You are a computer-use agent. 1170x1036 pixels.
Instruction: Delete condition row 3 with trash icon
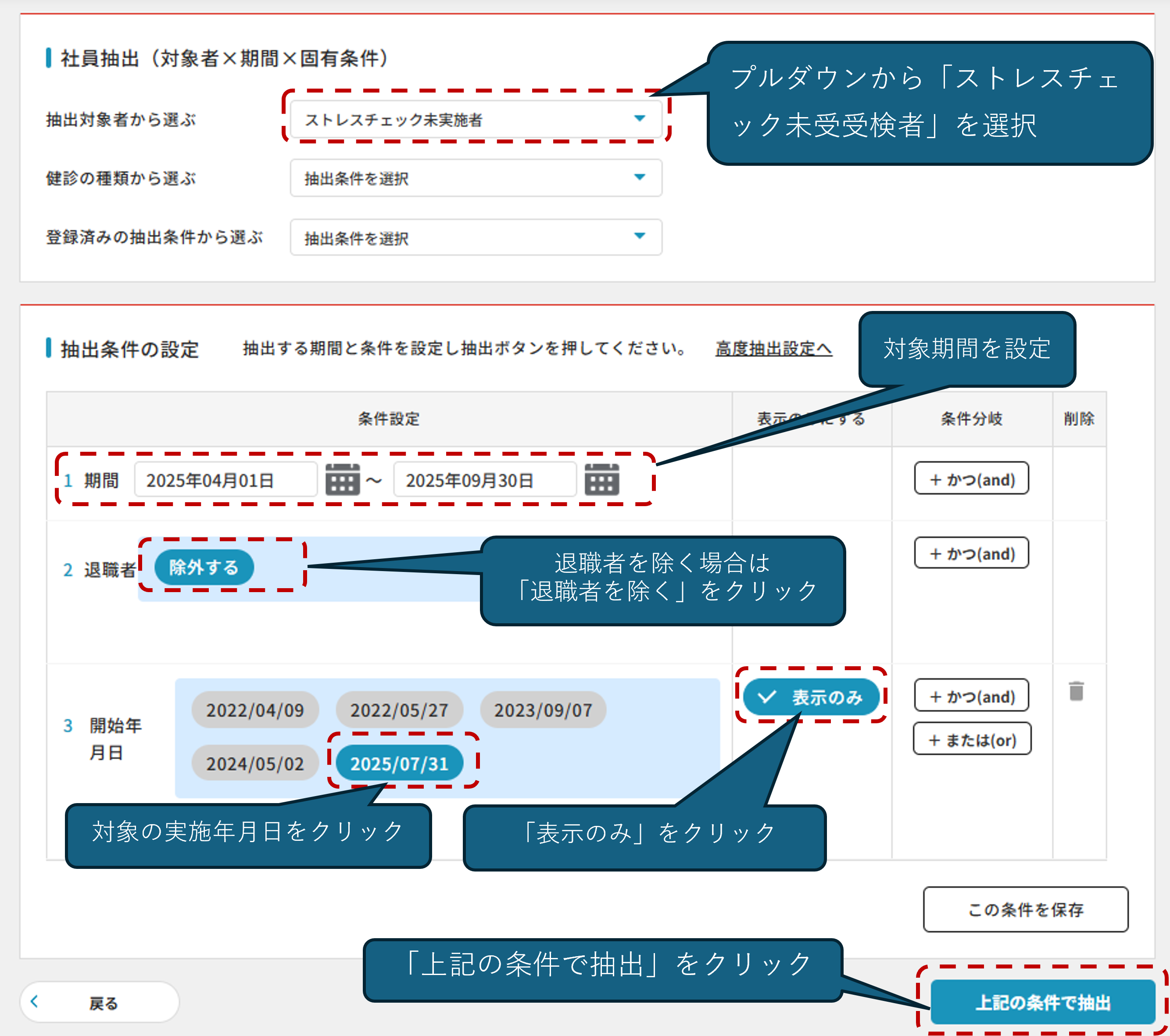[1076, 691]
